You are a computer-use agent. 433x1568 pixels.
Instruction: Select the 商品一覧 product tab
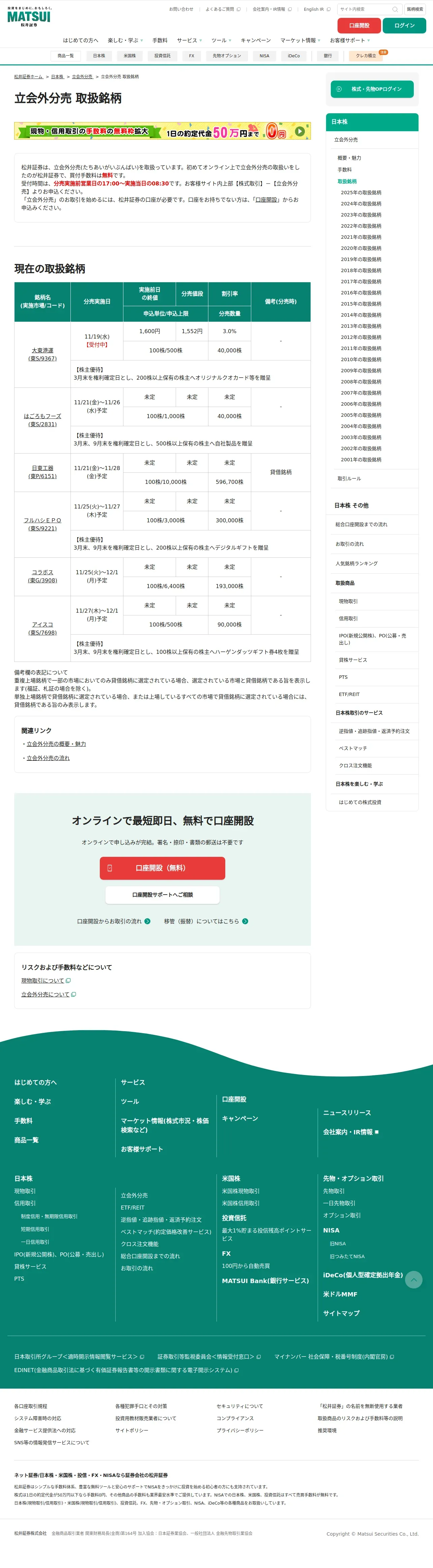pos(66,56)
